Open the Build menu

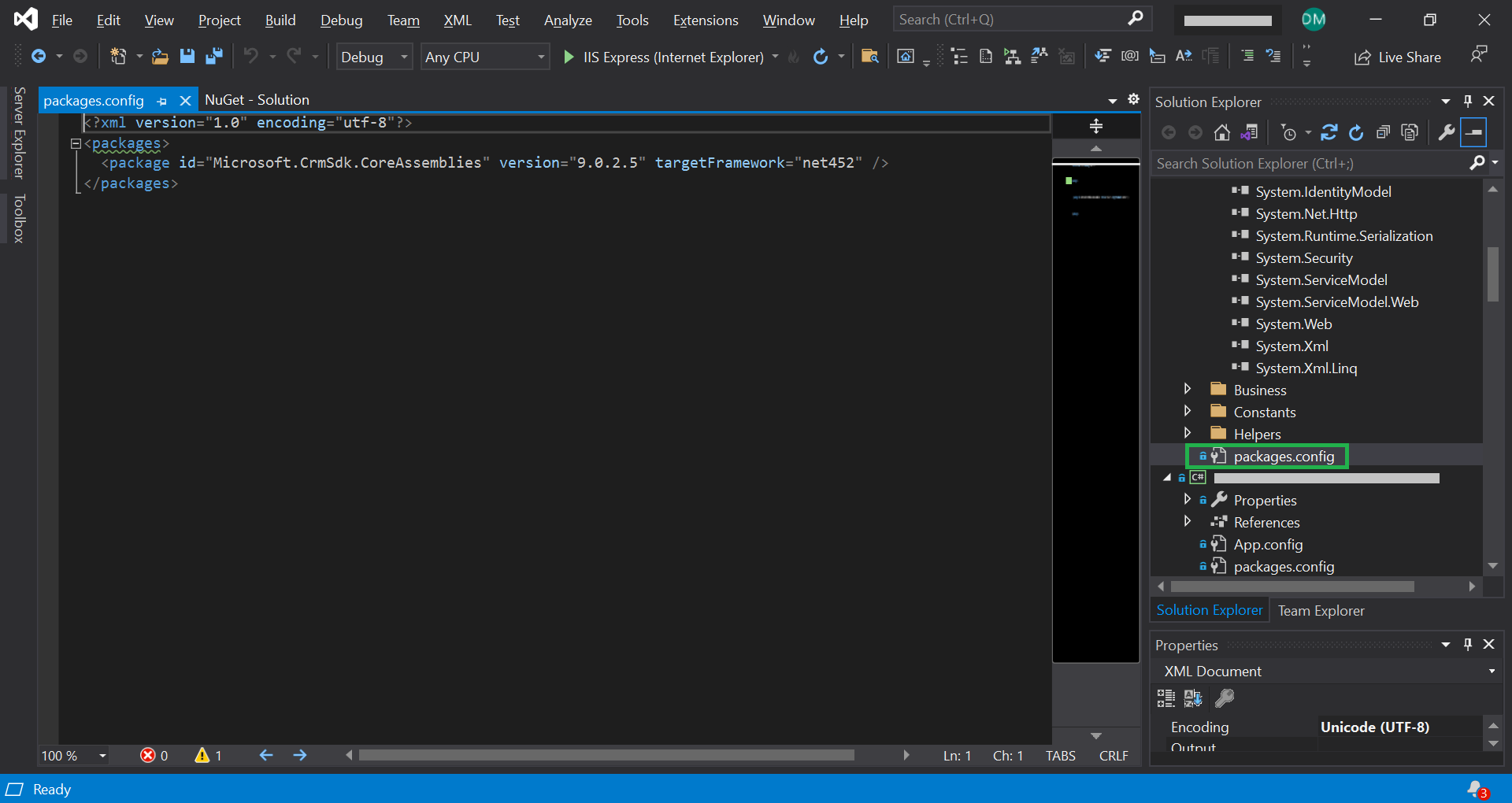[280, 20]
